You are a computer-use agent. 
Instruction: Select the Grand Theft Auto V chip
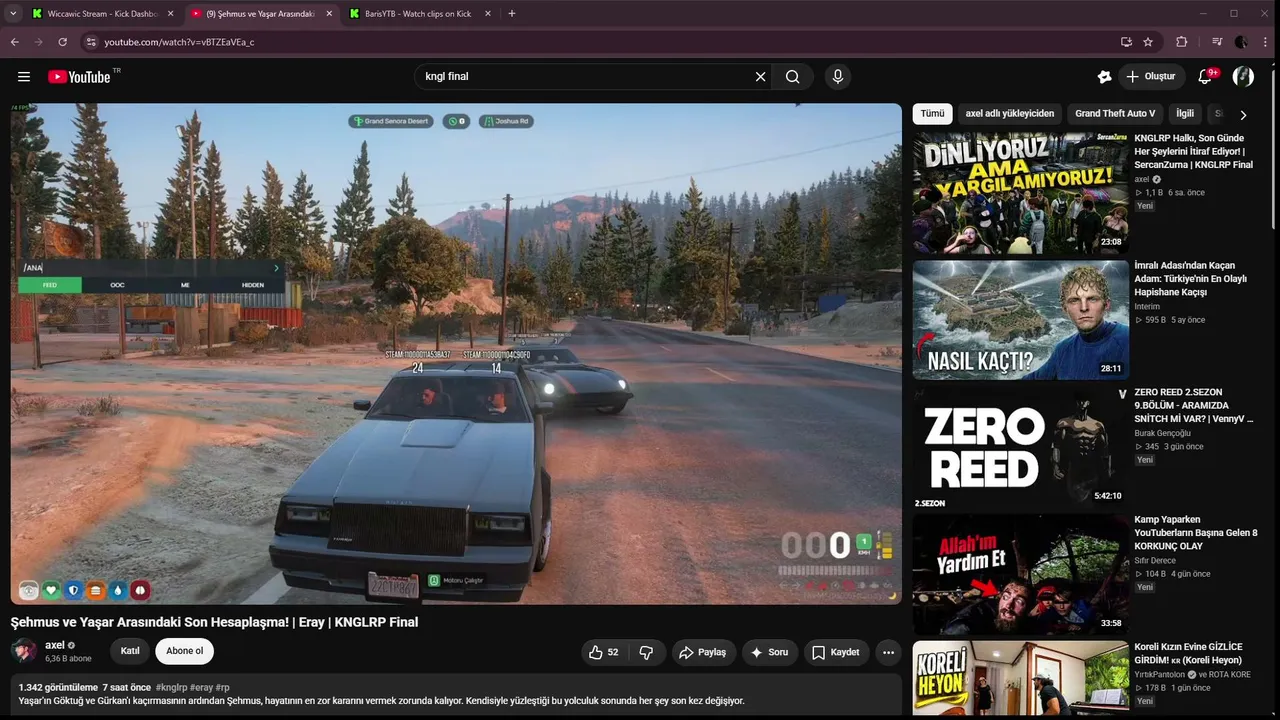tap(1115, 114)
